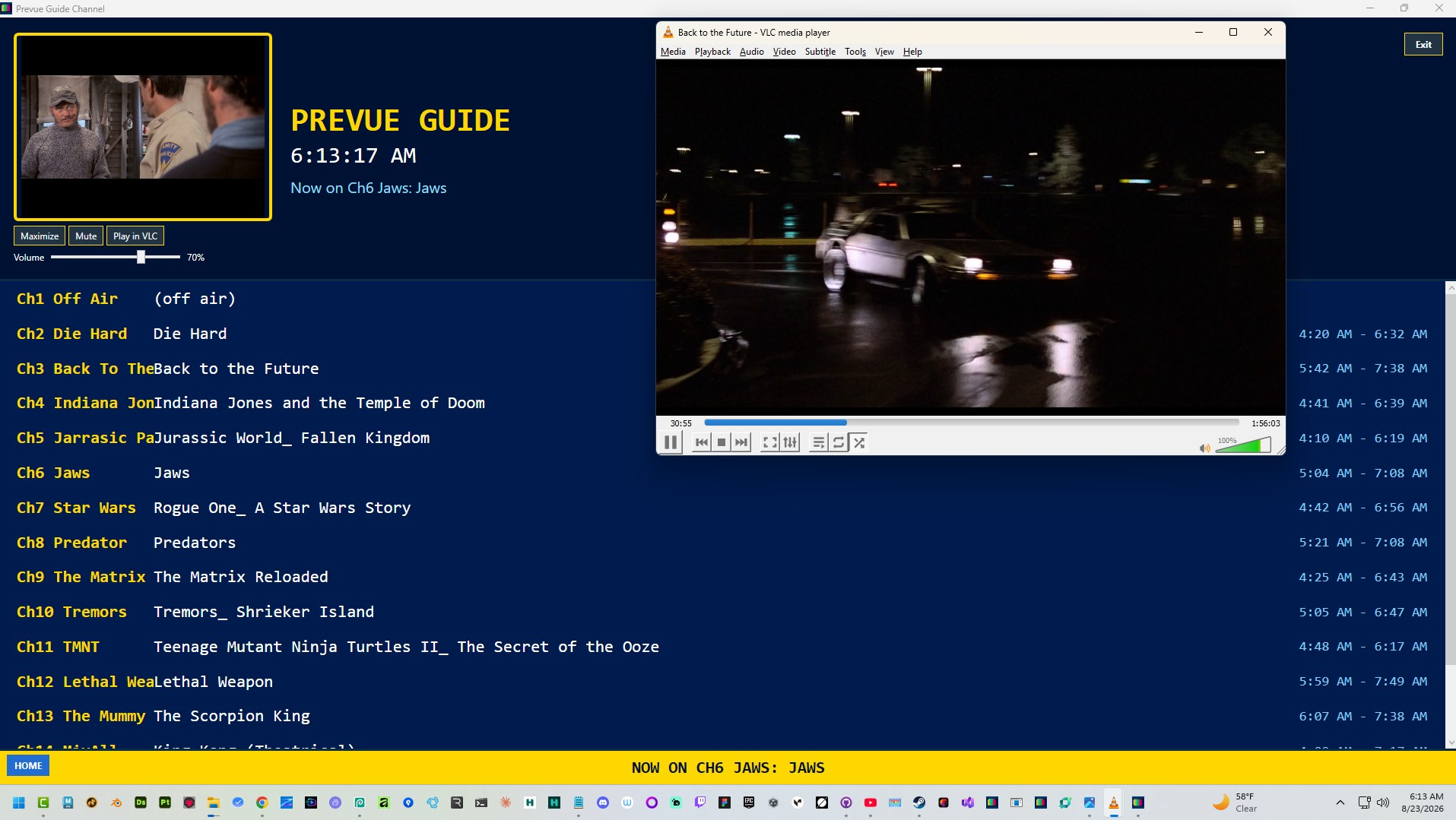
Task: Open the VLC Media menu
Action: click(x=673, y=52)
